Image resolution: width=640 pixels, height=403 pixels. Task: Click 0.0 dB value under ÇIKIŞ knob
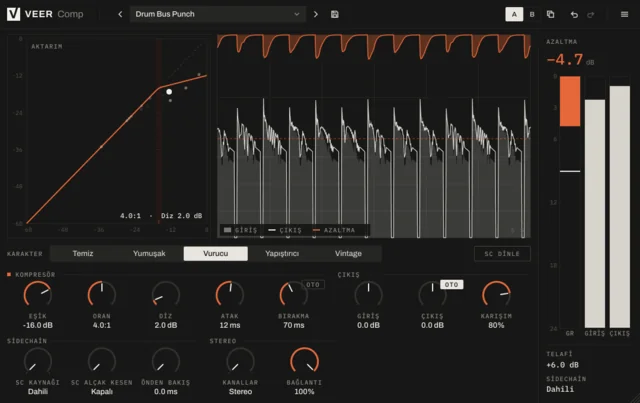pos(432,325)
